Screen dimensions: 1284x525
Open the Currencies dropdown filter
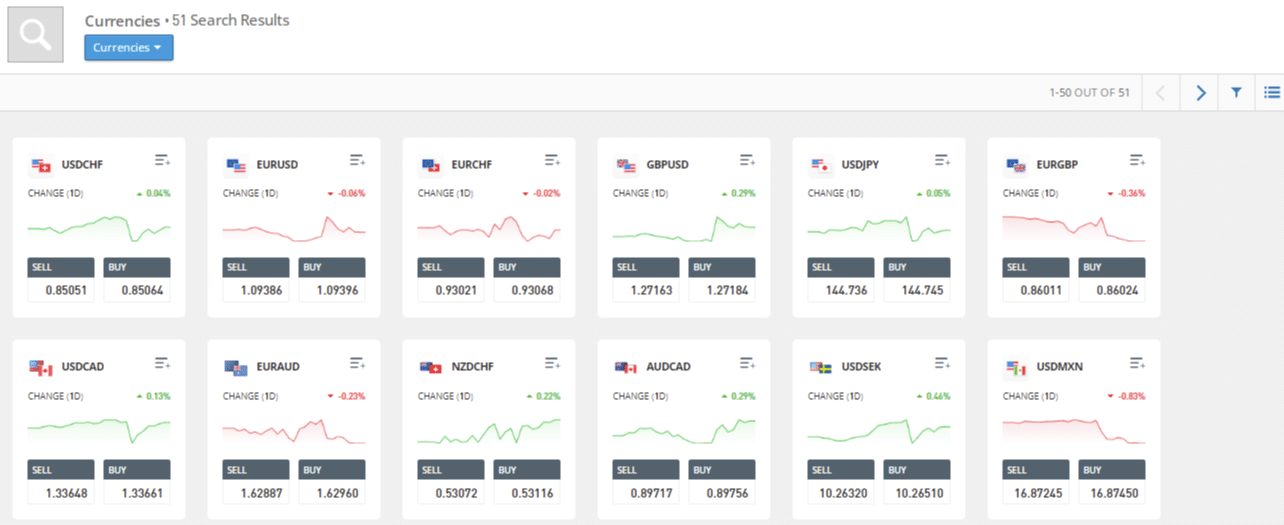(128, 48)
